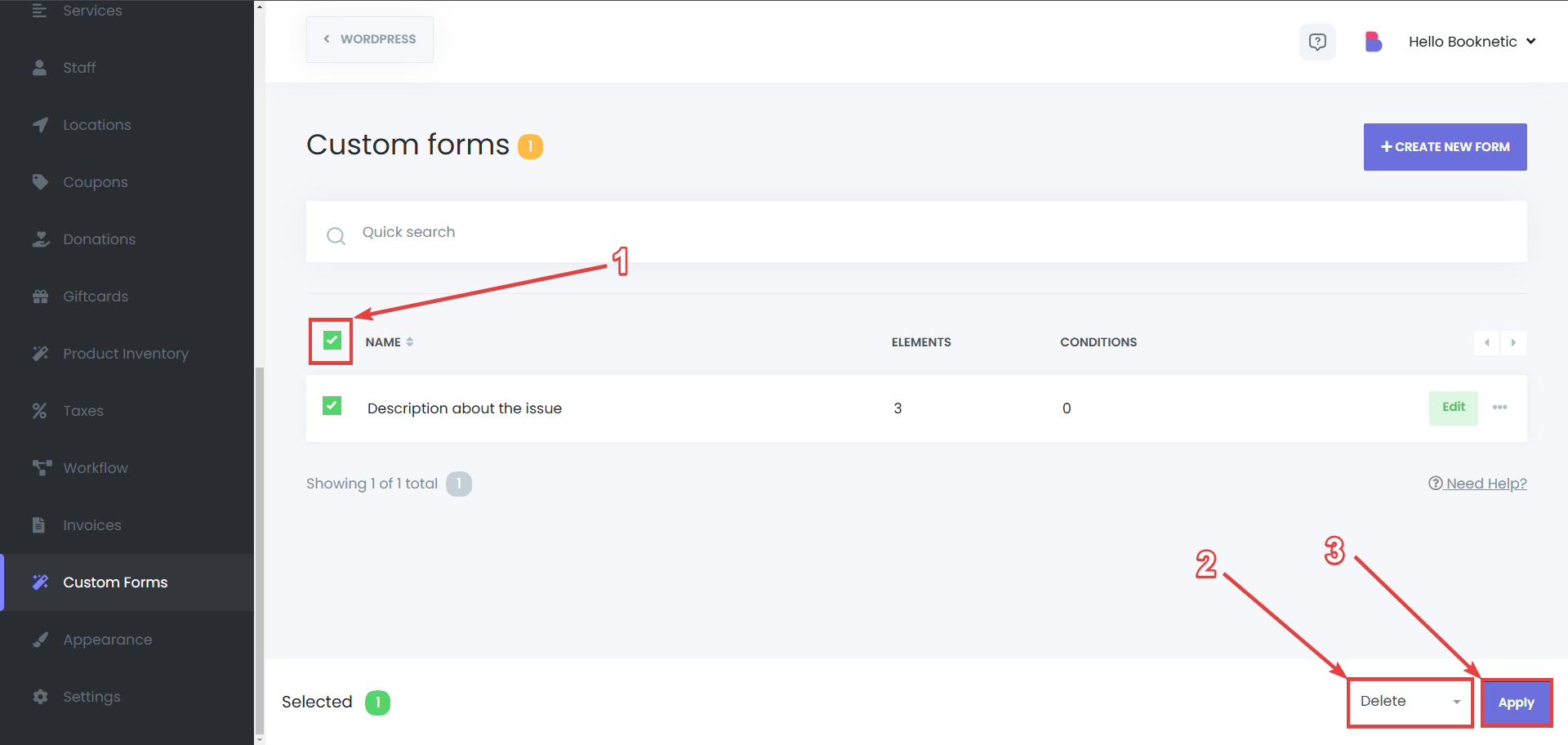The width and height of the screenshot is (1568, 745).
Task: Expand the Hello Booknetic user menu
Action: pyautogui.click(x=1472, y=42)
